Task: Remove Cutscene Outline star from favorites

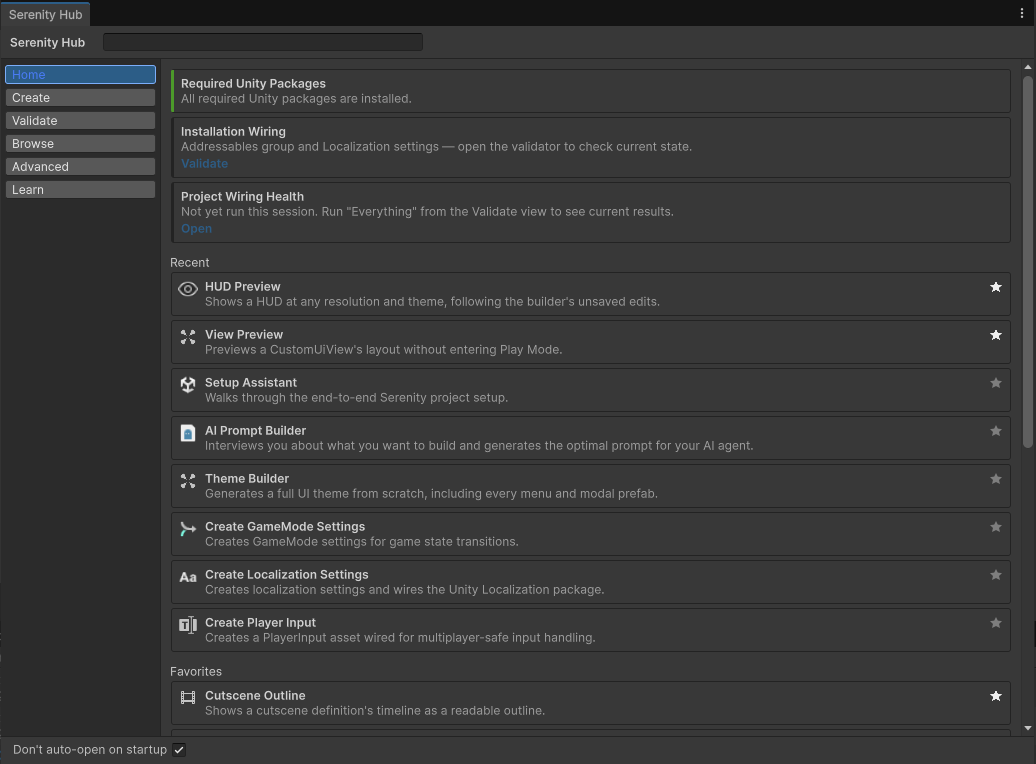Action: pos(996,696)
